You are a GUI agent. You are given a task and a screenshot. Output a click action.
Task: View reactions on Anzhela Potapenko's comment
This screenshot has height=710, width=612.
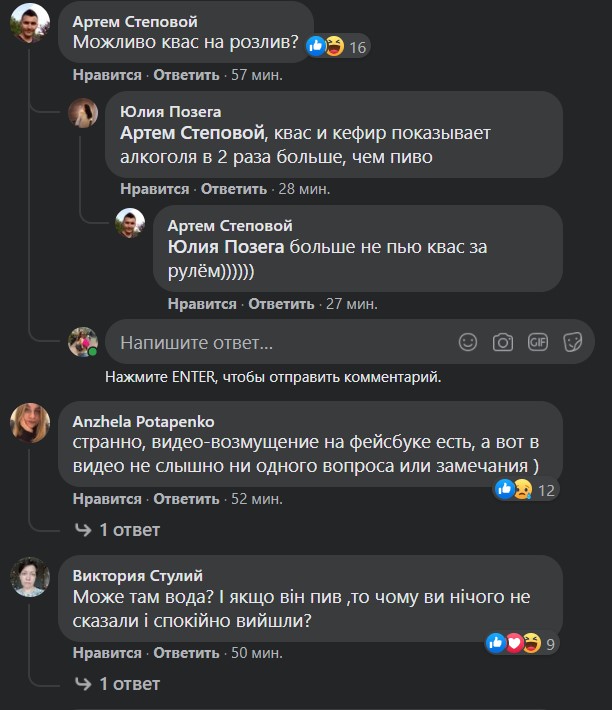526,489
